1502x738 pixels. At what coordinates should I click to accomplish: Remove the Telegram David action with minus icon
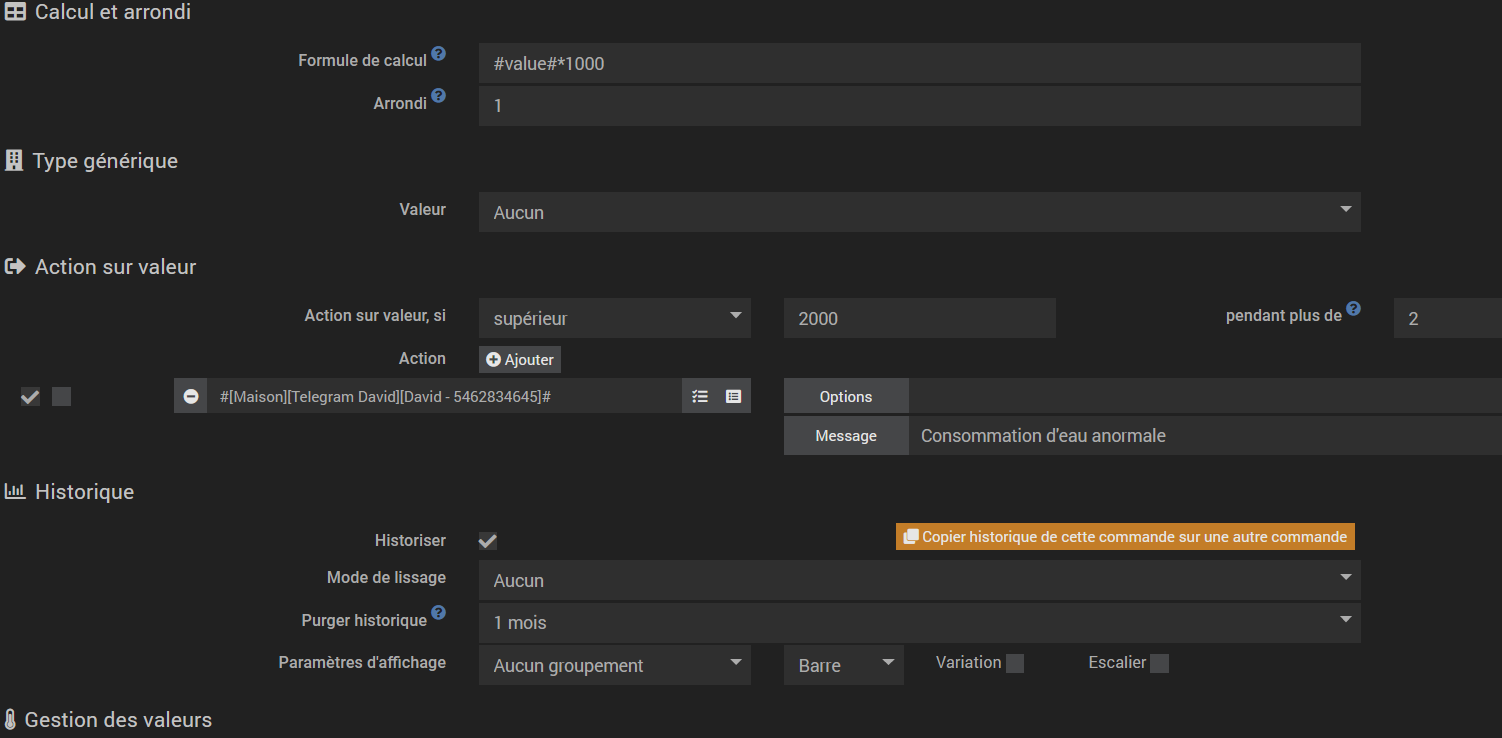(x=191, y=397)
